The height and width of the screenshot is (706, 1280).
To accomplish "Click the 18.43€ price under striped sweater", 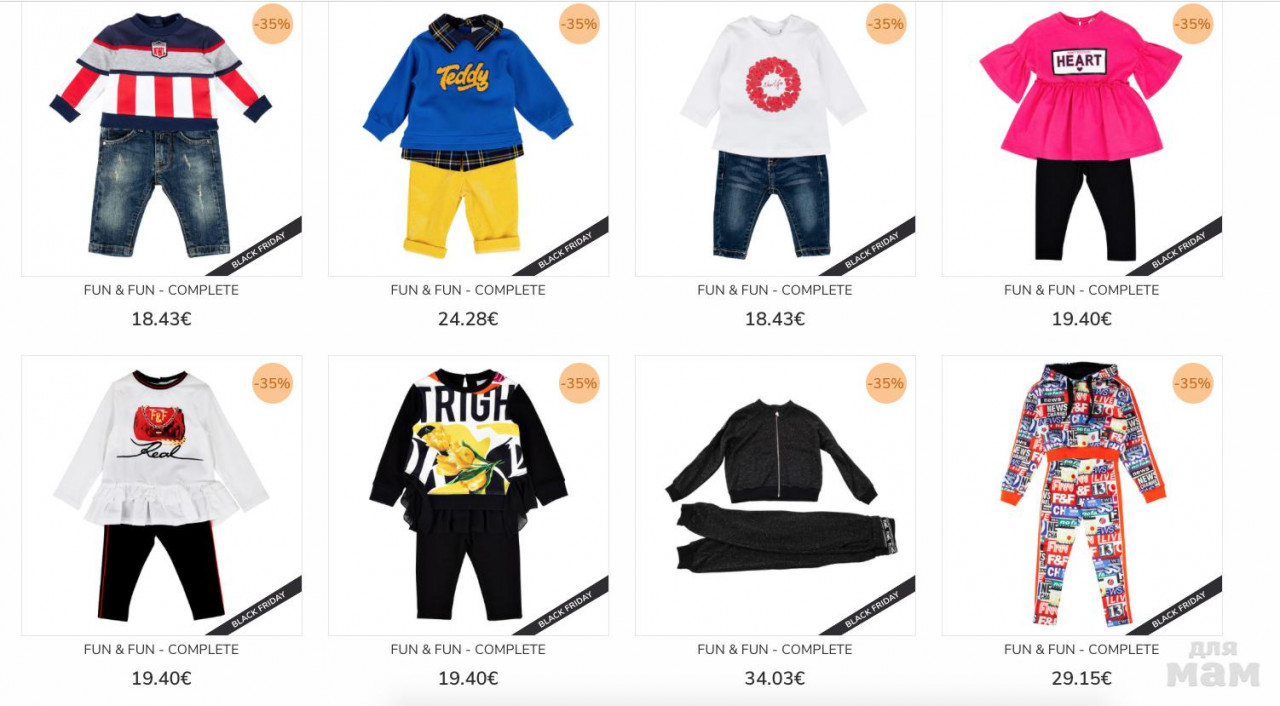I will click(161, 319).
